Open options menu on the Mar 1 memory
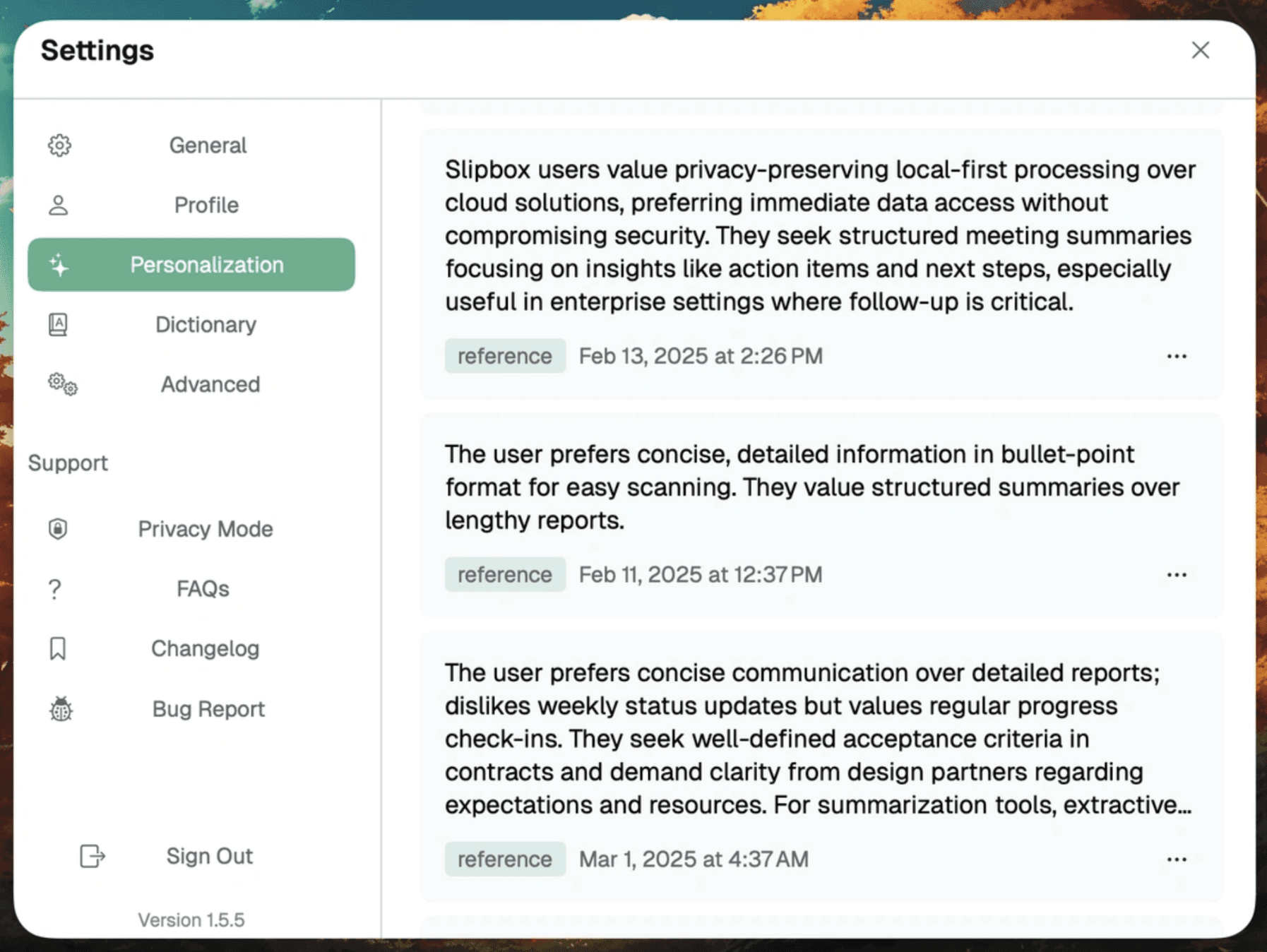 (x=1176, y=859)
